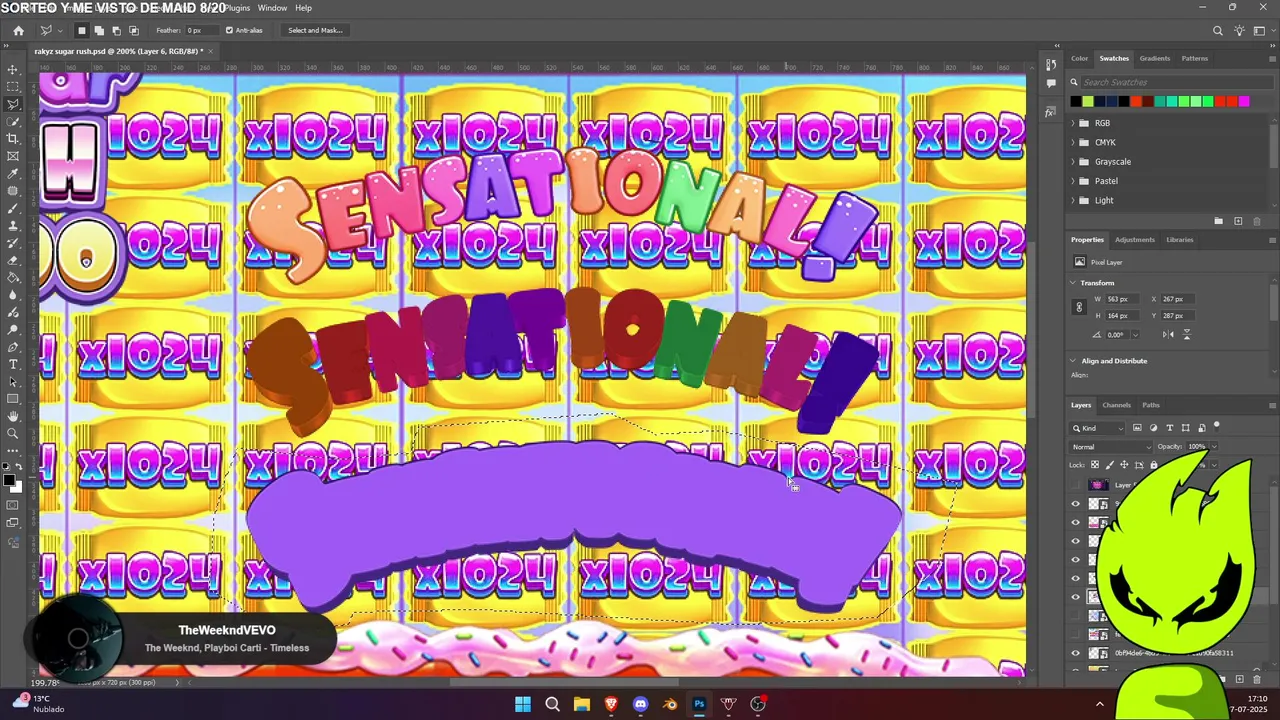
Task: Select the Horizontal Type tool
Action: [13, 364]
